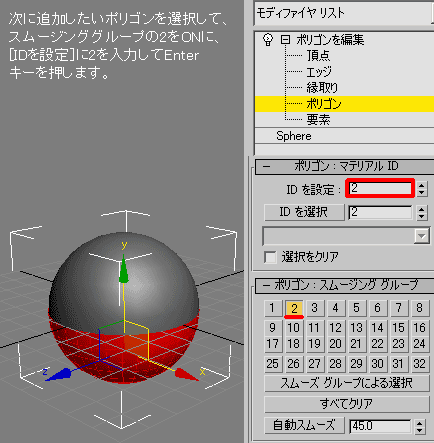Click the lightbulb icon beside ポリゴンを編集

pyautogui.click(x=268, y=40)
